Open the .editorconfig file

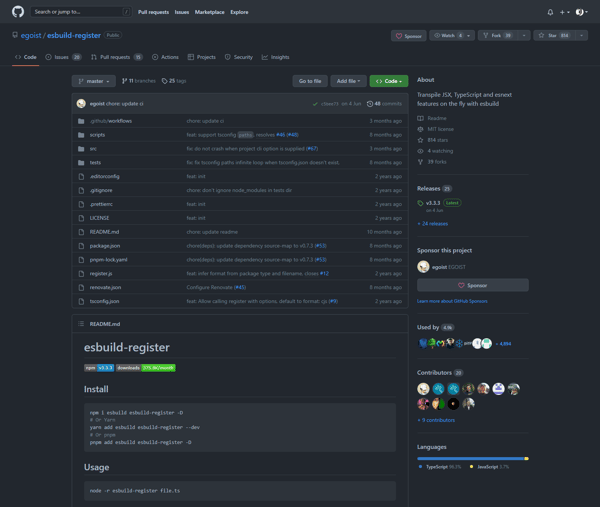104,176
